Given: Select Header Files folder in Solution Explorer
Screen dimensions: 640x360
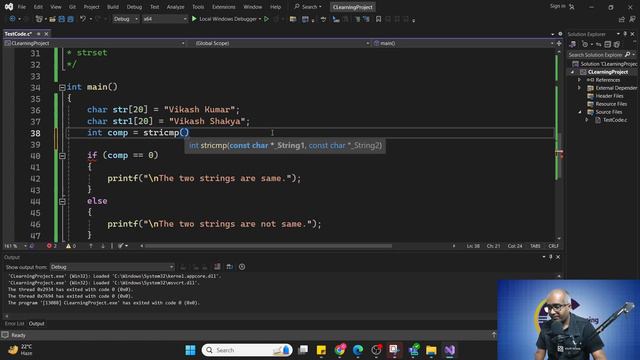Looking at the screenshot, I should coord(609,96).
